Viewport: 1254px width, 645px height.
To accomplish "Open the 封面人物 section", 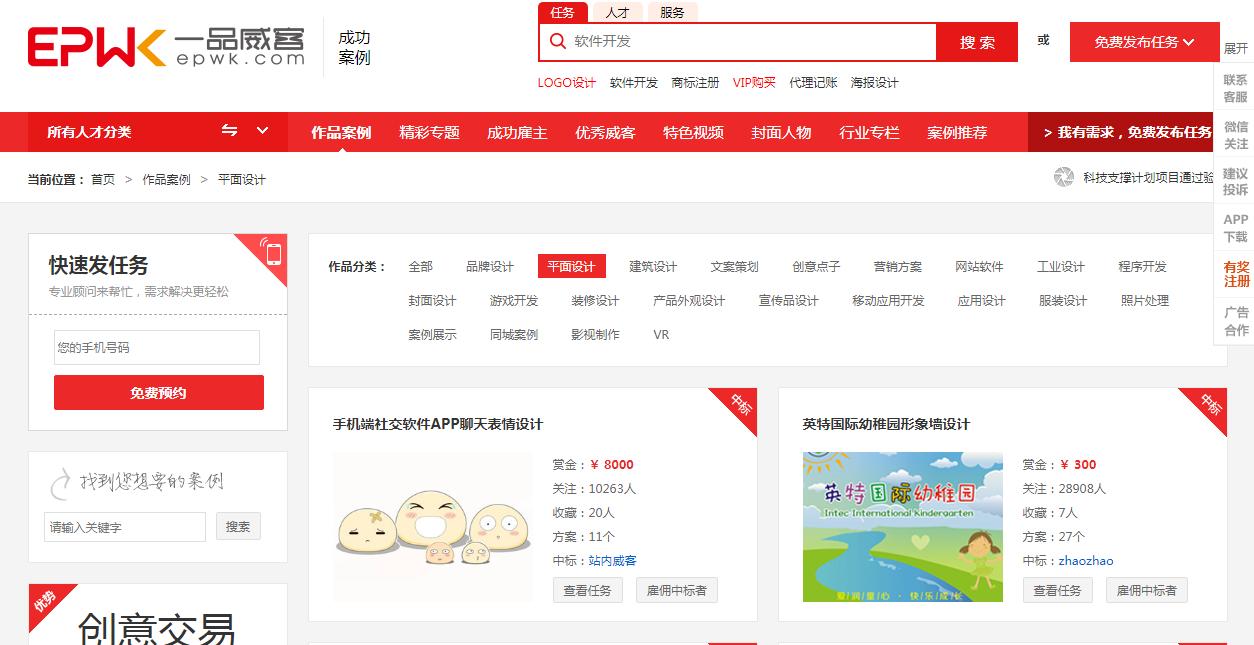I will point(780,132).
